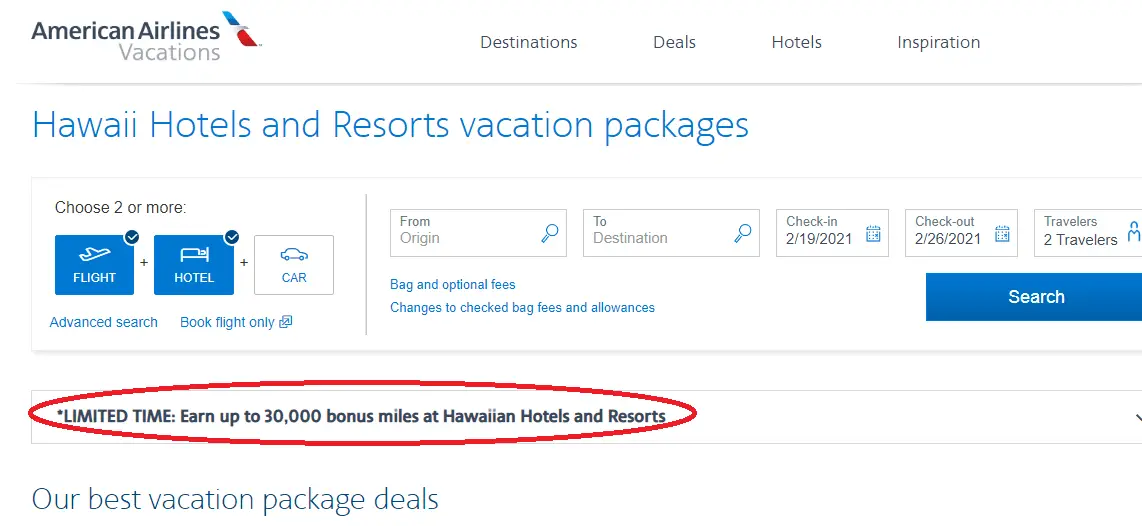Screen dimensions: 1142x526
Task: Open the Destinations menu
Action: click(x=529, y=42)
